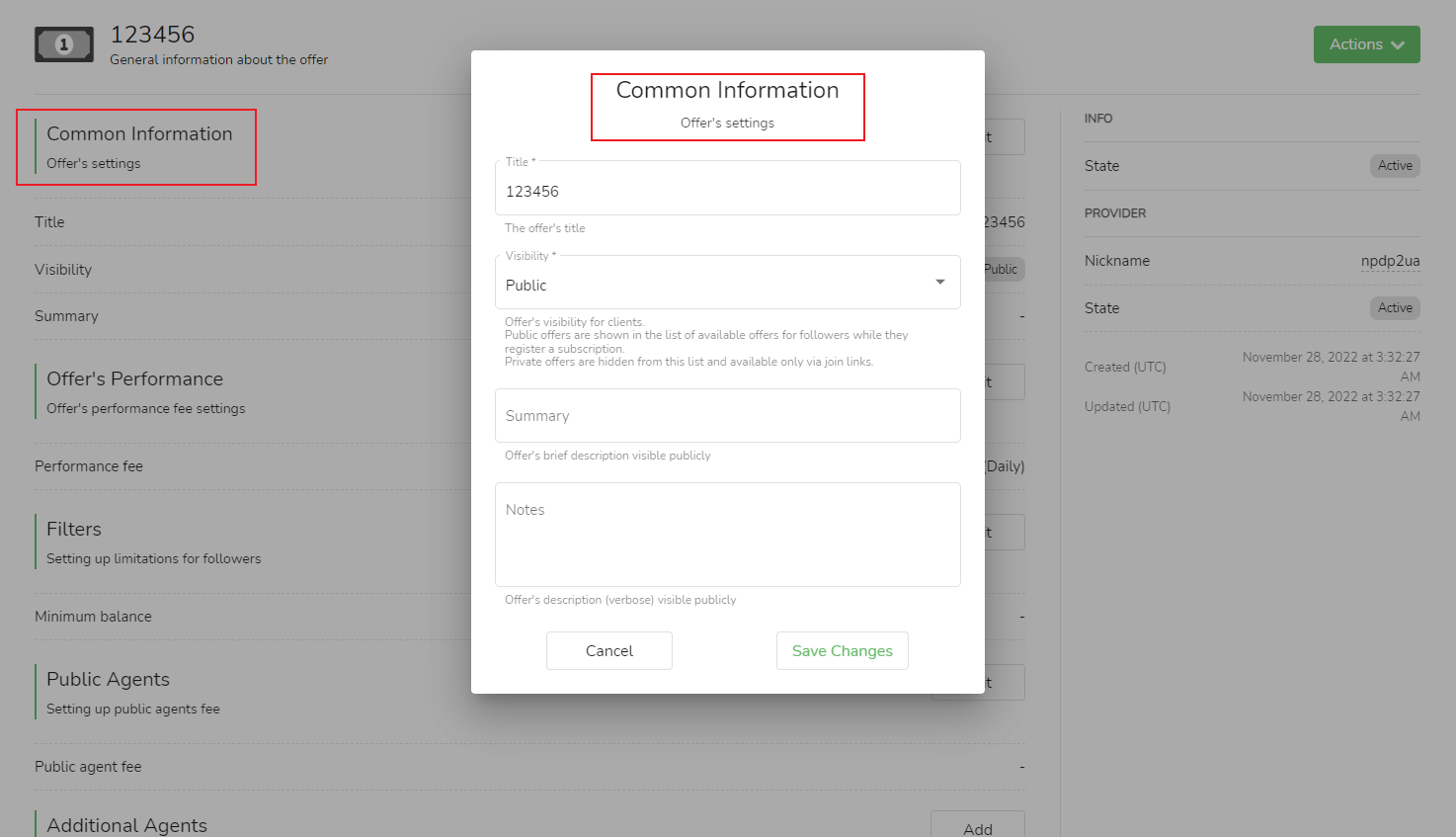Select the Public Agents section heading

pyautogui.click(x=108, y=680)
